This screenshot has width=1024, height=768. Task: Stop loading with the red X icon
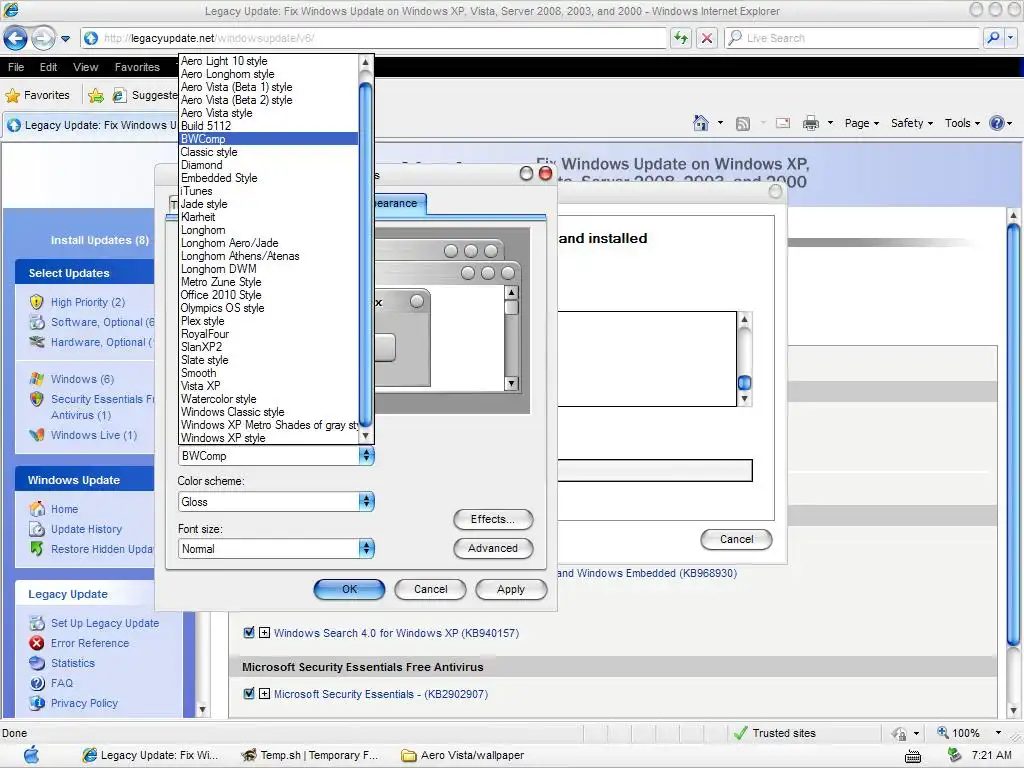(707, 38)
